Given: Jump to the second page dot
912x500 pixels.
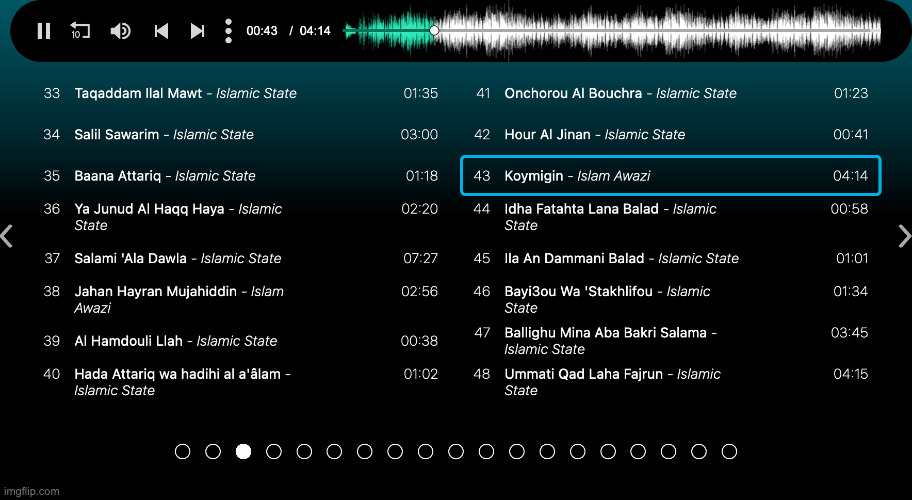Looking at the screenshot, I should coord(213,452).
